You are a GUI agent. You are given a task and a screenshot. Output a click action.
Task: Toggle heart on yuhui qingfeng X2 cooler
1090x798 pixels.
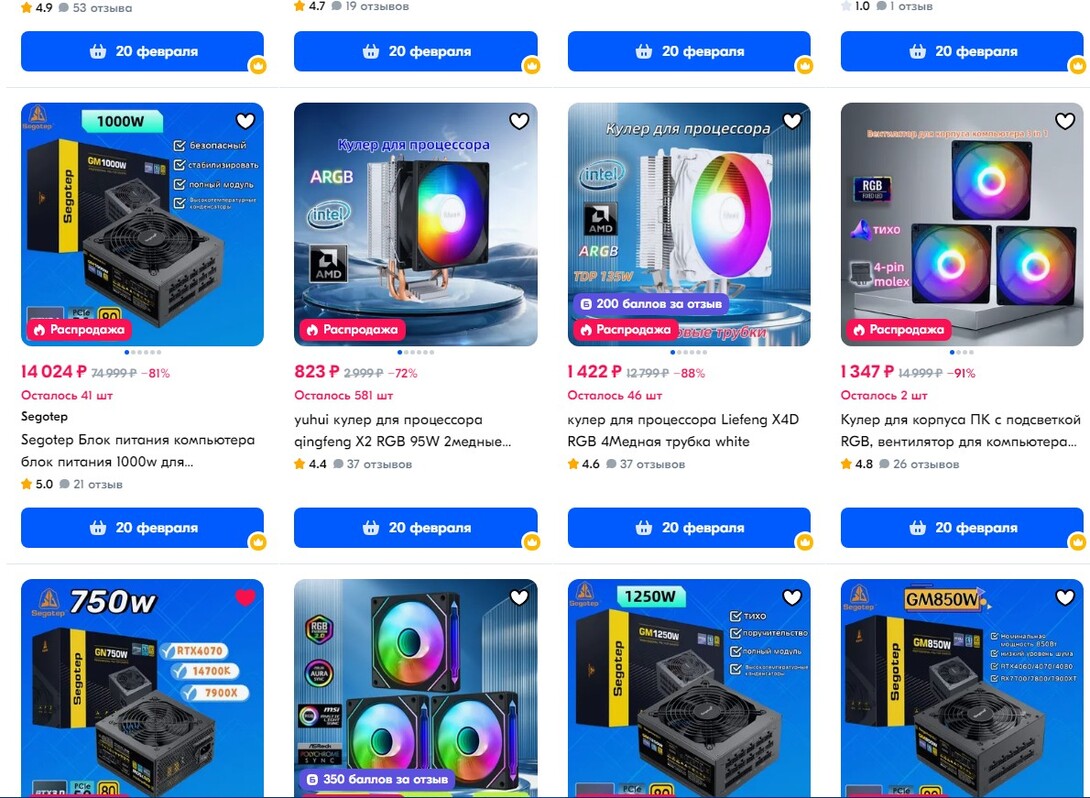(x=519, y=121)
